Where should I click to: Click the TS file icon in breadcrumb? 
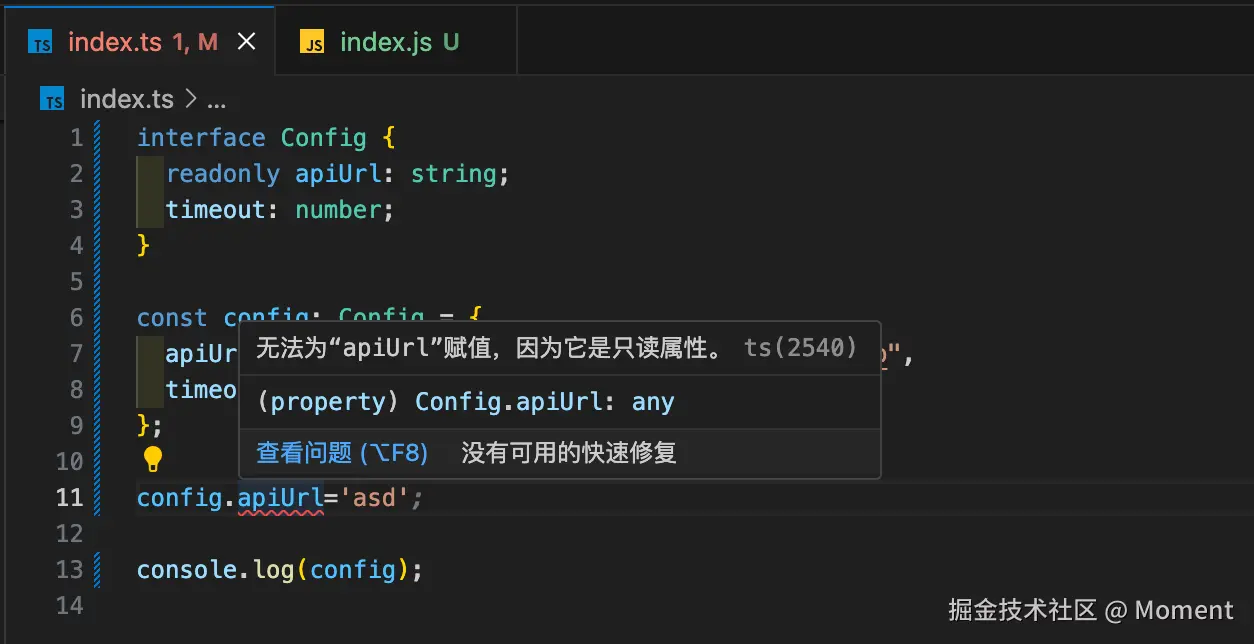[52, 99]
